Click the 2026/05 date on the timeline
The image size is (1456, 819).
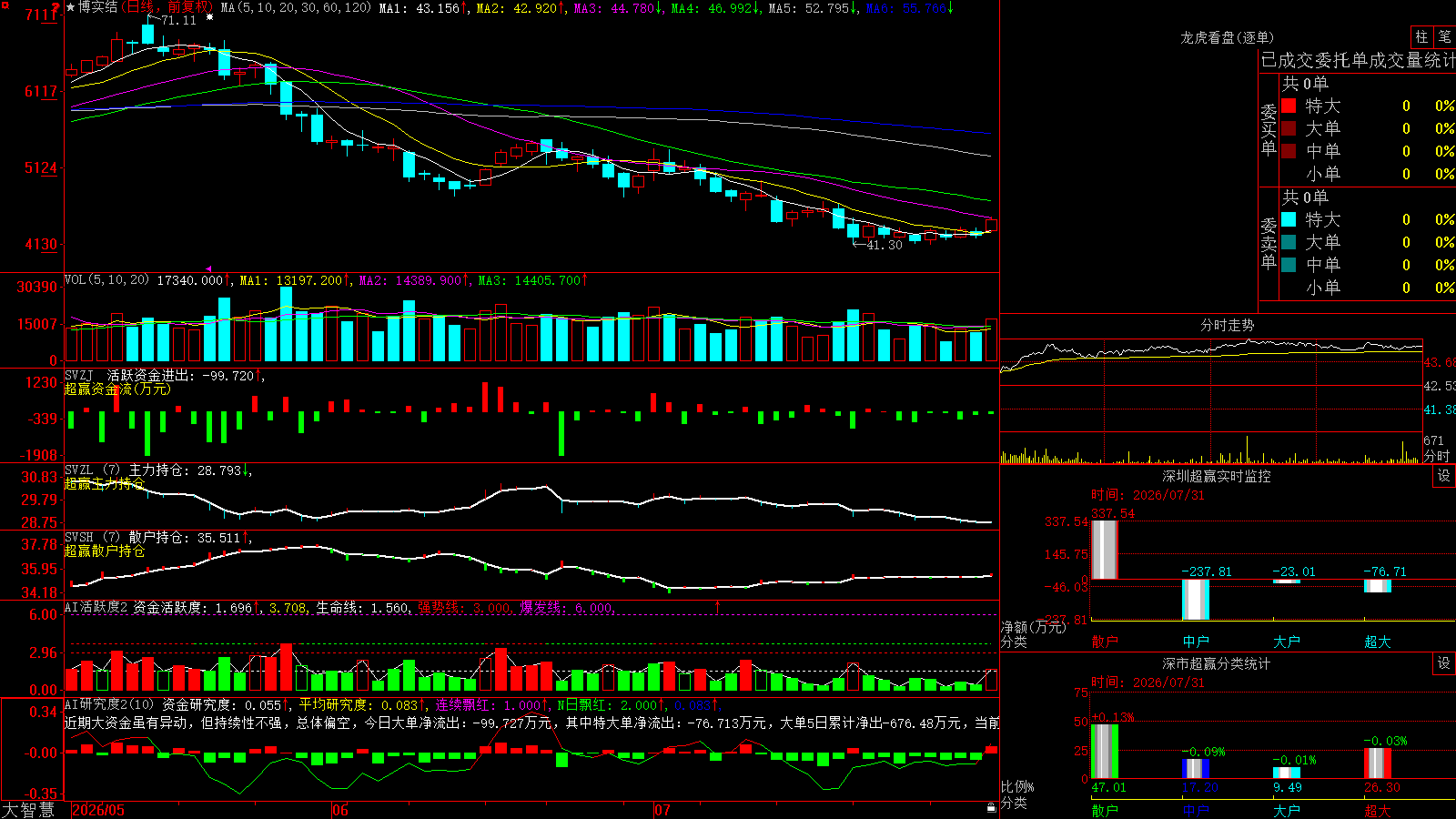pyautogui.click(x=98, y=810)
